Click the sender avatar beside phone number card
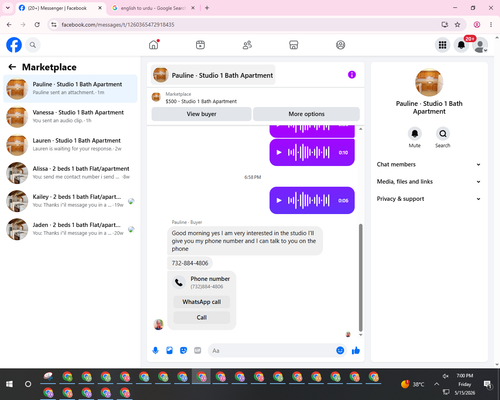Viewport: 500px width, 400px height. click(x=158, y=324)
